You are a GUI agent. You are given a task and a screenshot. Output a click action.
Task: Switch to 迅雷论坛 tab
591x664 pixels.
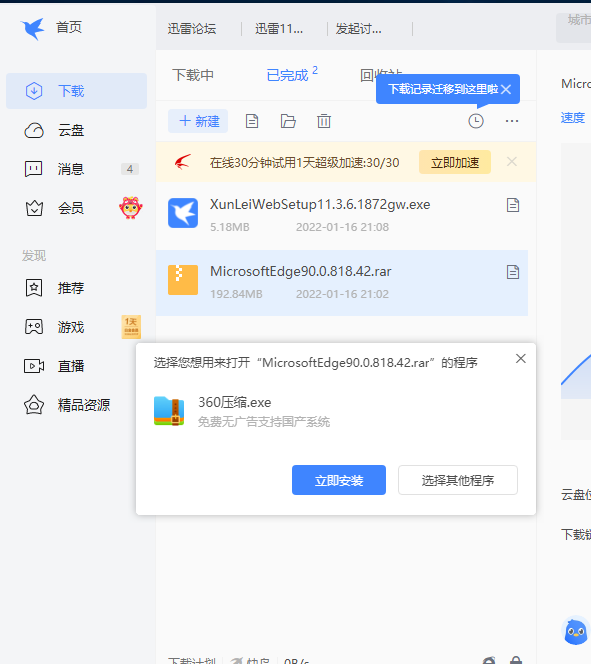(x=192, y=29)
